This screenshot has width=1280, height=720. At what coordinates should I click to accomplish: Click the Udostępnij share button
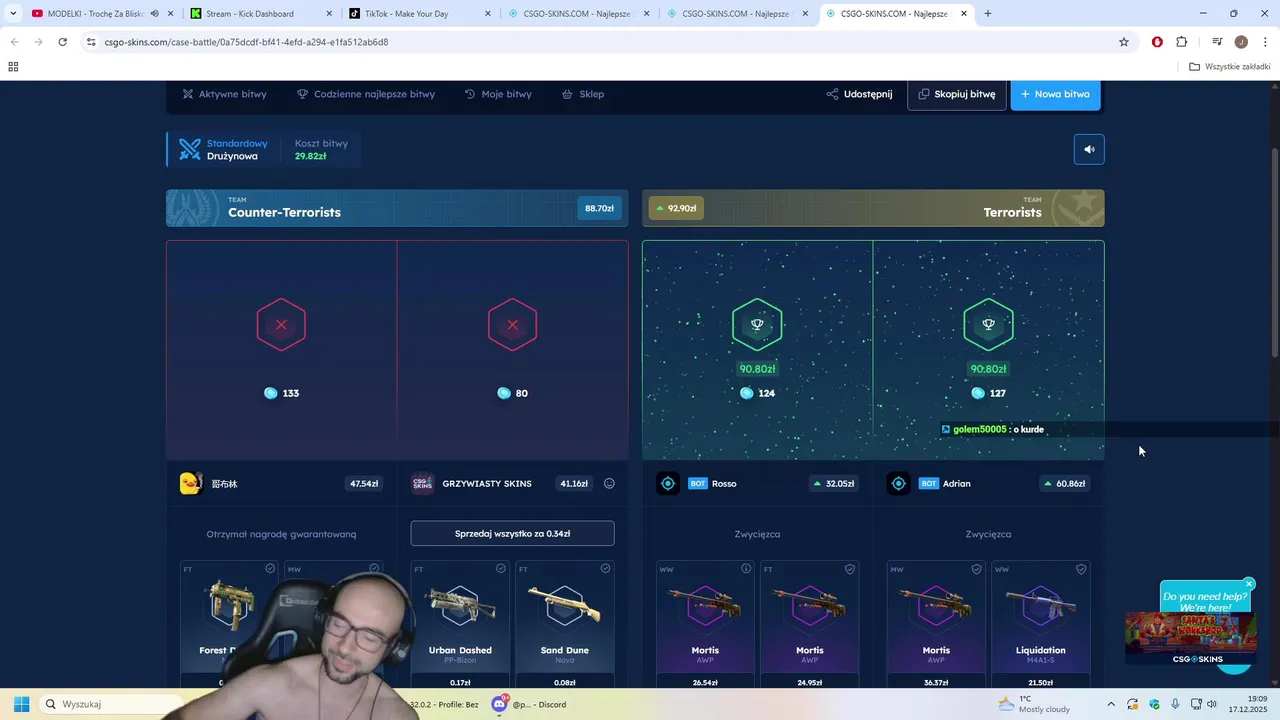(859, 94)
